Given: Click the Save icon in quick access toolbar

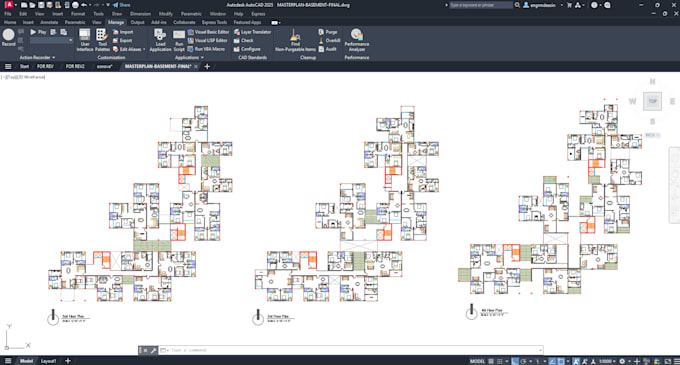Looking at the screenshot, I should (x=41, y=5).
